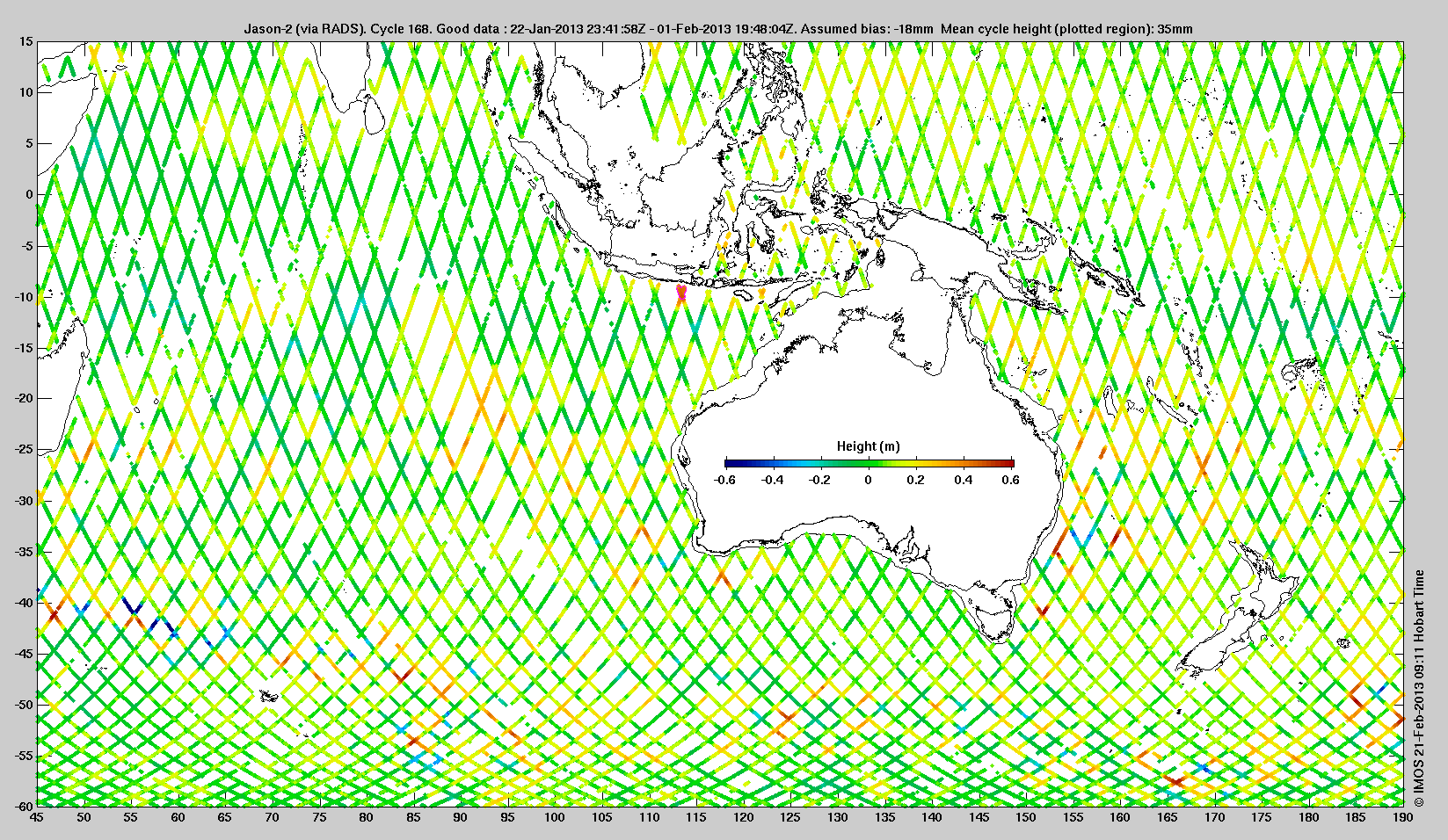Click longitude tick label 105

click(x=602, y=817)
